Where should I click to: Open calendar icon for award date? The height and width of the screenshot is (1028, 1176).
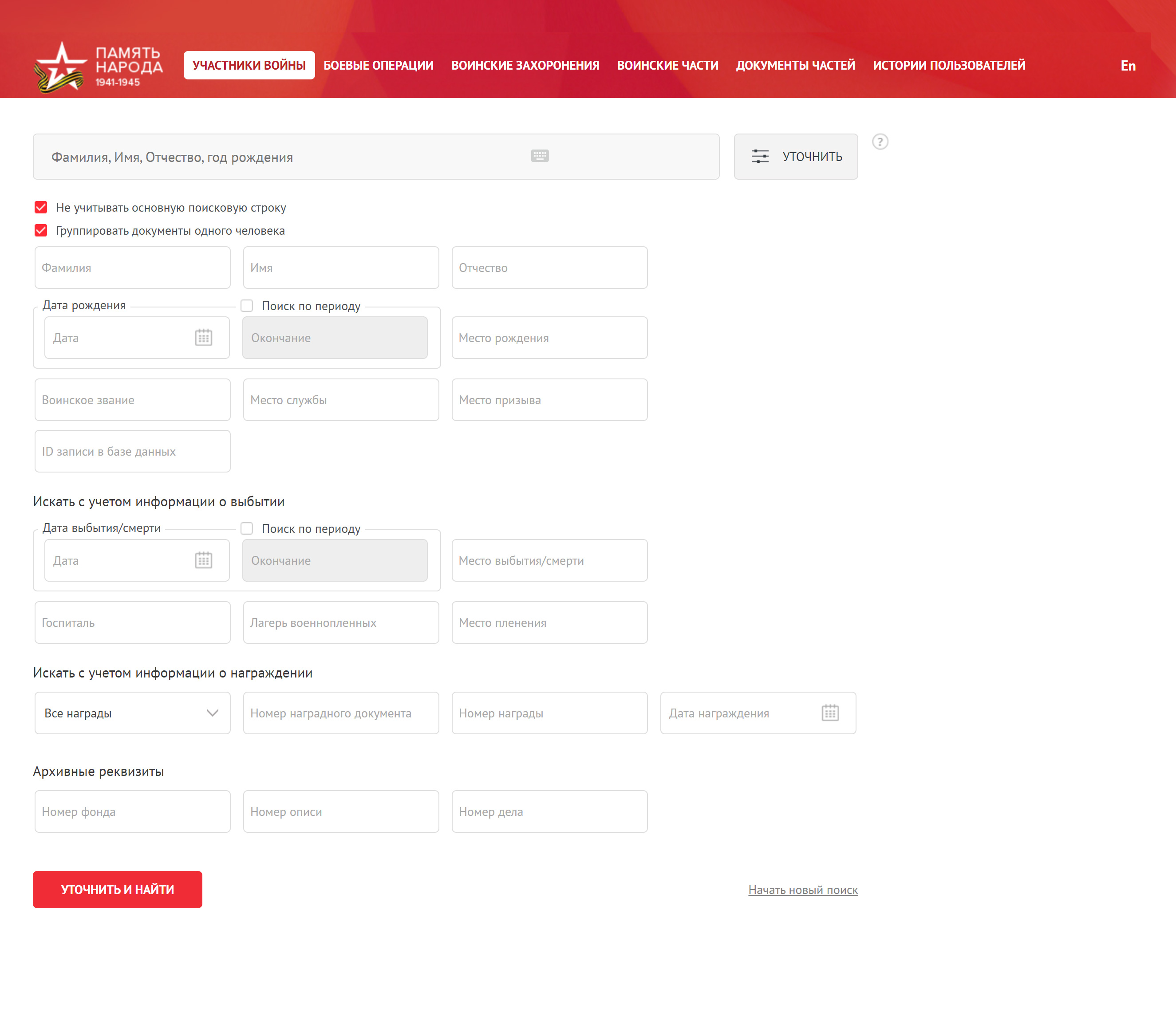pos(829,713)
